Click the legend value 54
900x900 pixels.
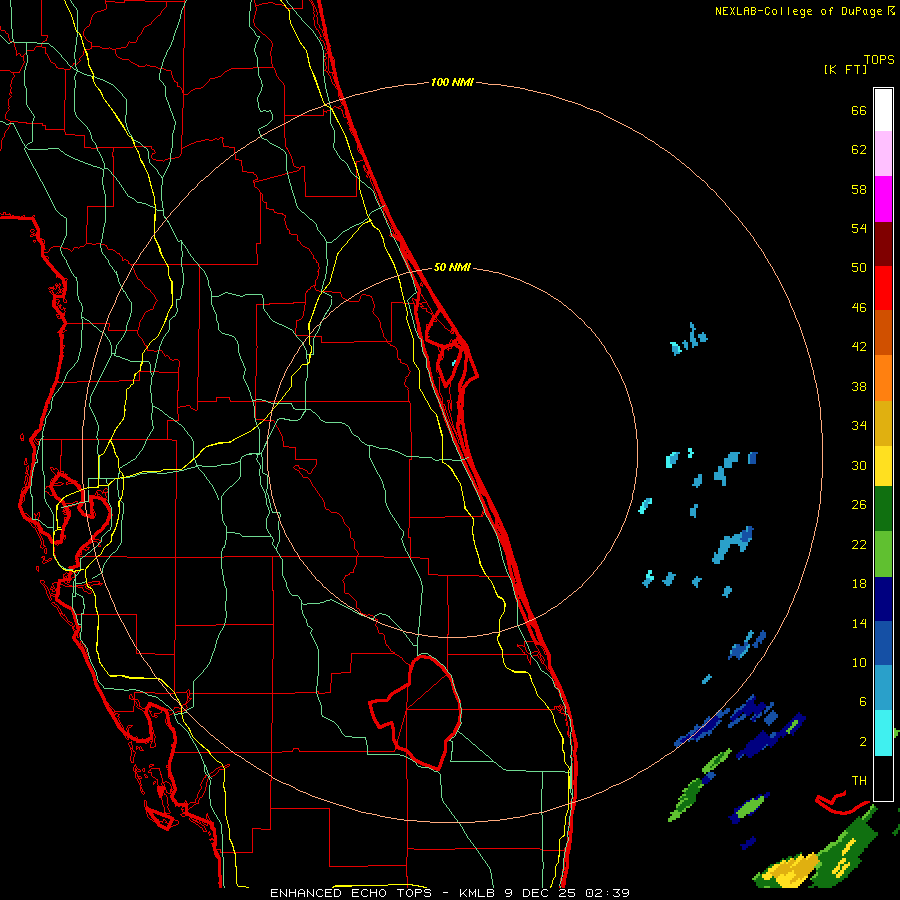pos(859,228)
